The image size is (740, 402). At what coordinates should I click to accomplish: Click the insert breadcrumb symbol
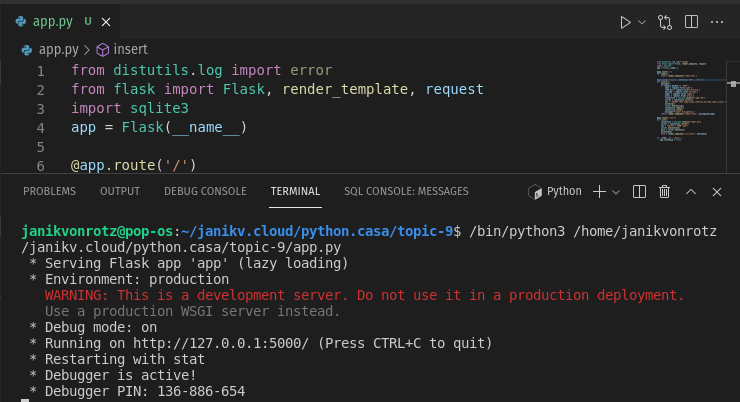tap(129, 48)
